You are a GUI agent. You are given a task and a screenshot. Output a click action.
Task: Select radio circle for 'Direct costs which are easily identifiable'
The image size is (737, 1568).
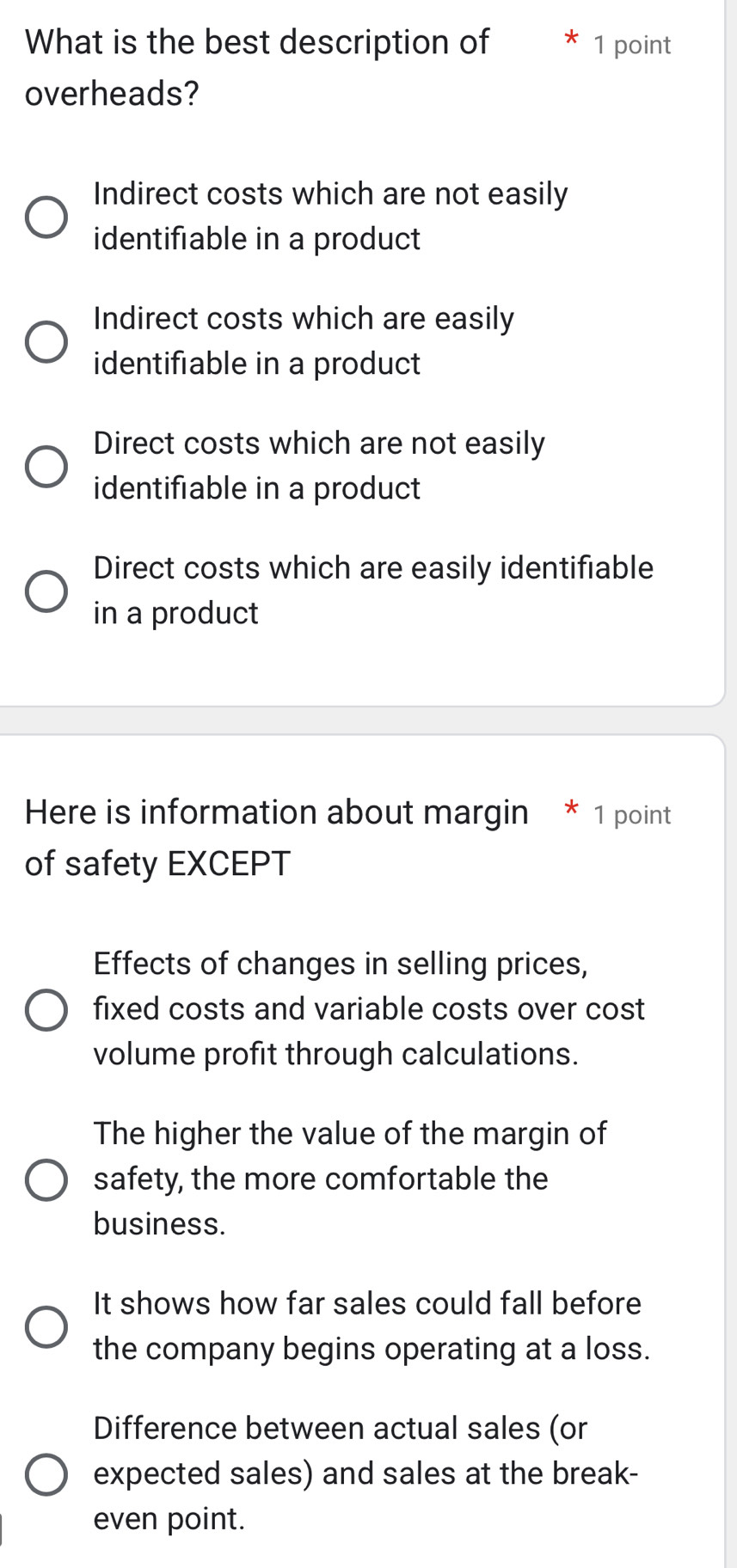(46, 591)
